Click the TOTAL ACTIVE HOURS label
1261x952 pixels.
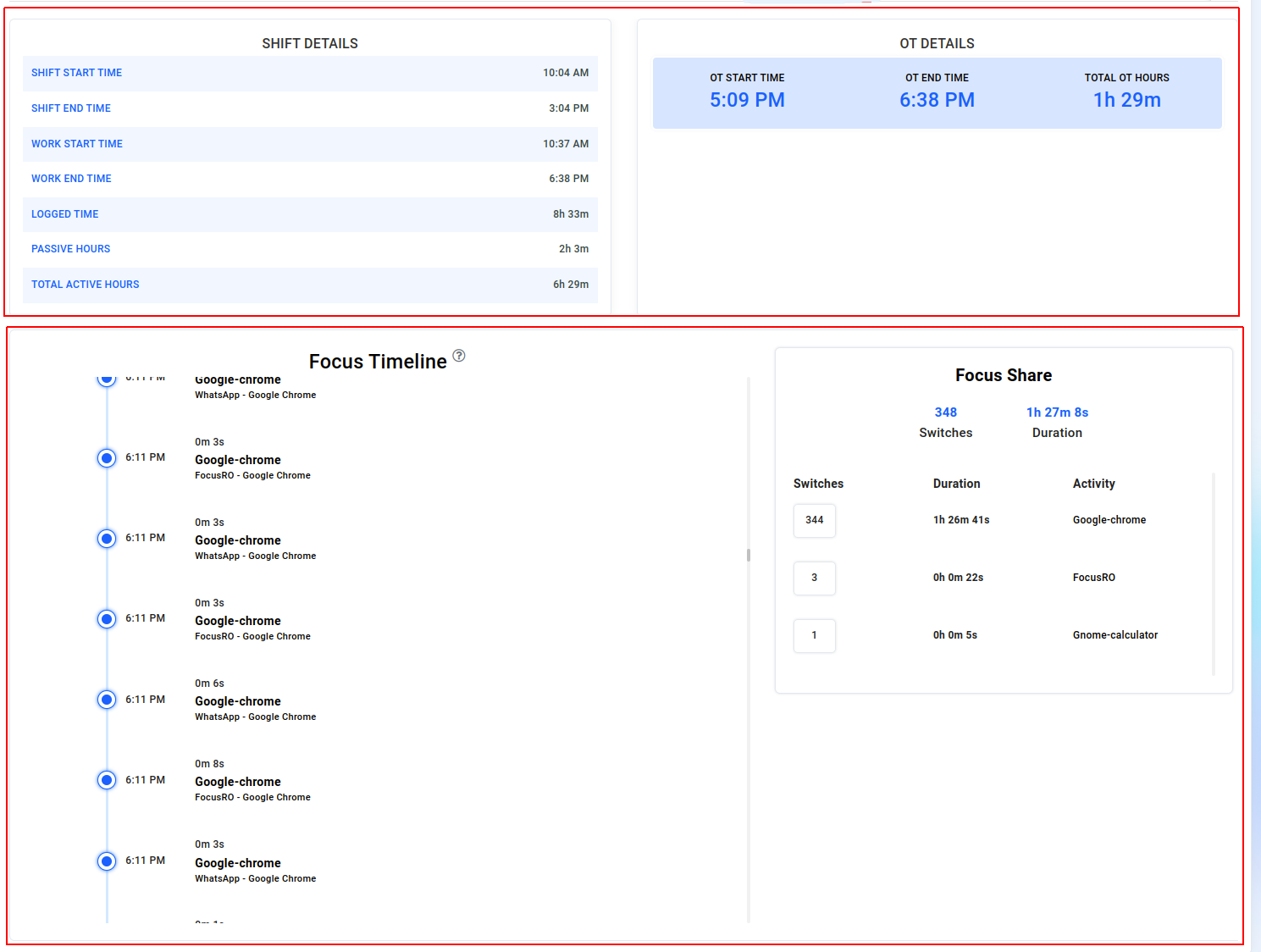point(85,285)
